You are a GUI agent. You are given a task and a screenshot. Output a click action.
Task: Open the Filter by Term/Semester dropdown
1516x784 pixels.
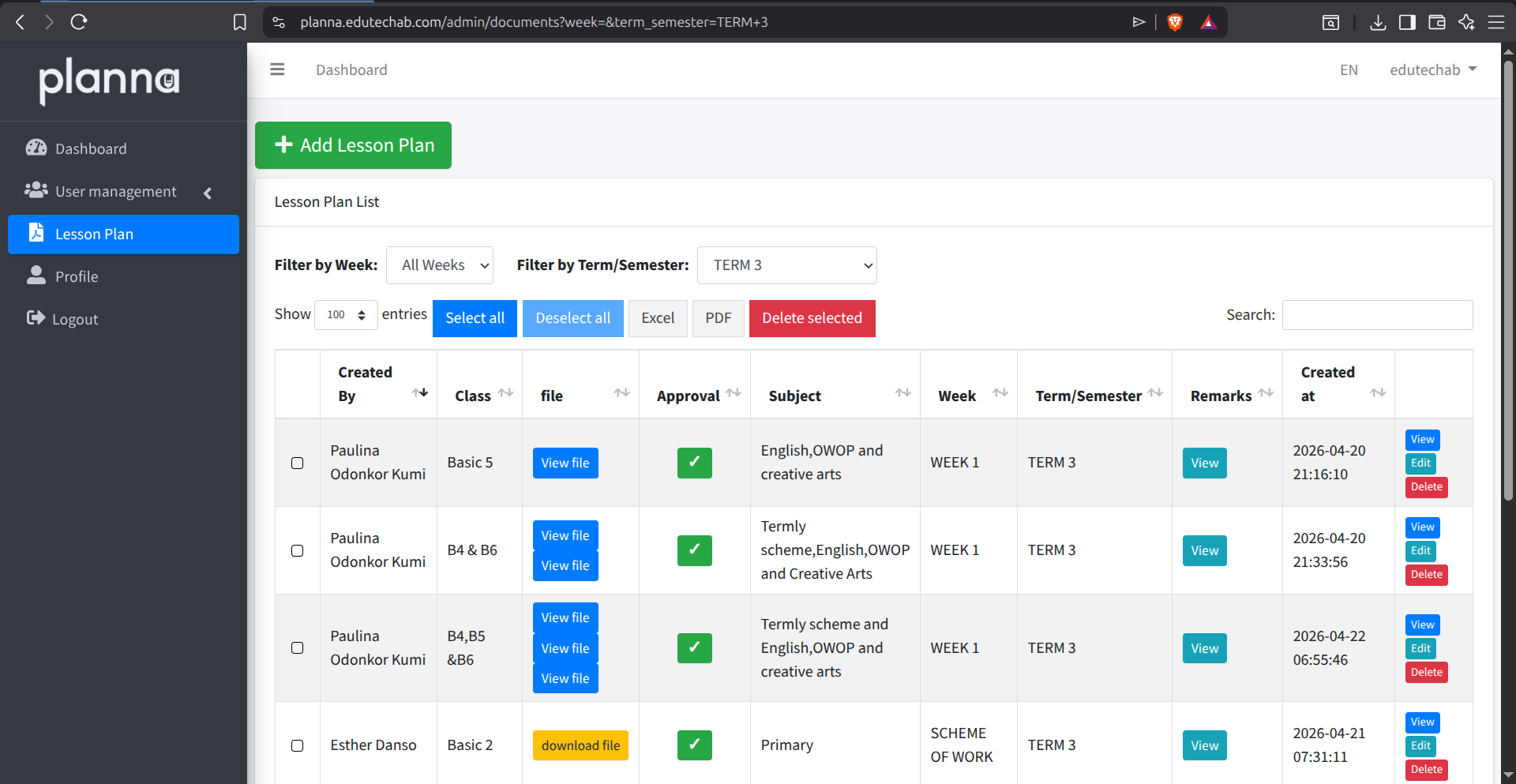[787, 265]
